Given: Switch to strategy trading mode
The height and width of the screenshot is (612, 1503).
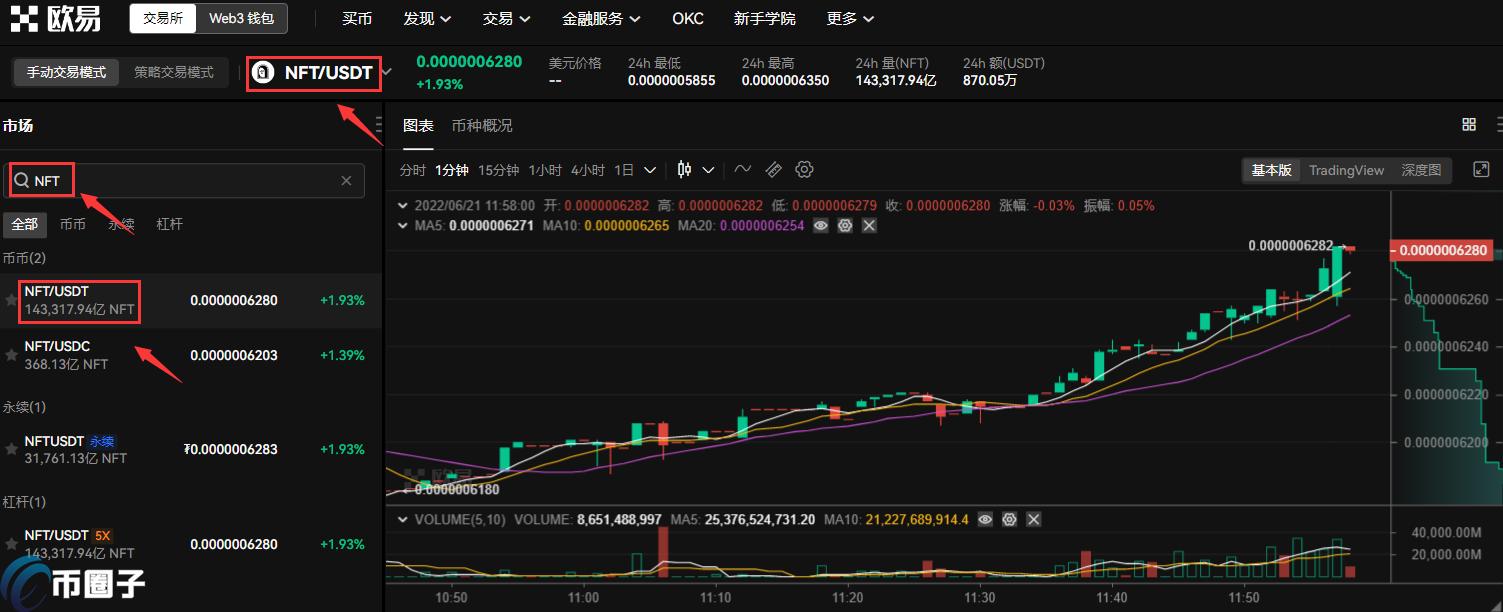Looking at the screenshot, I should coord(174,73).
